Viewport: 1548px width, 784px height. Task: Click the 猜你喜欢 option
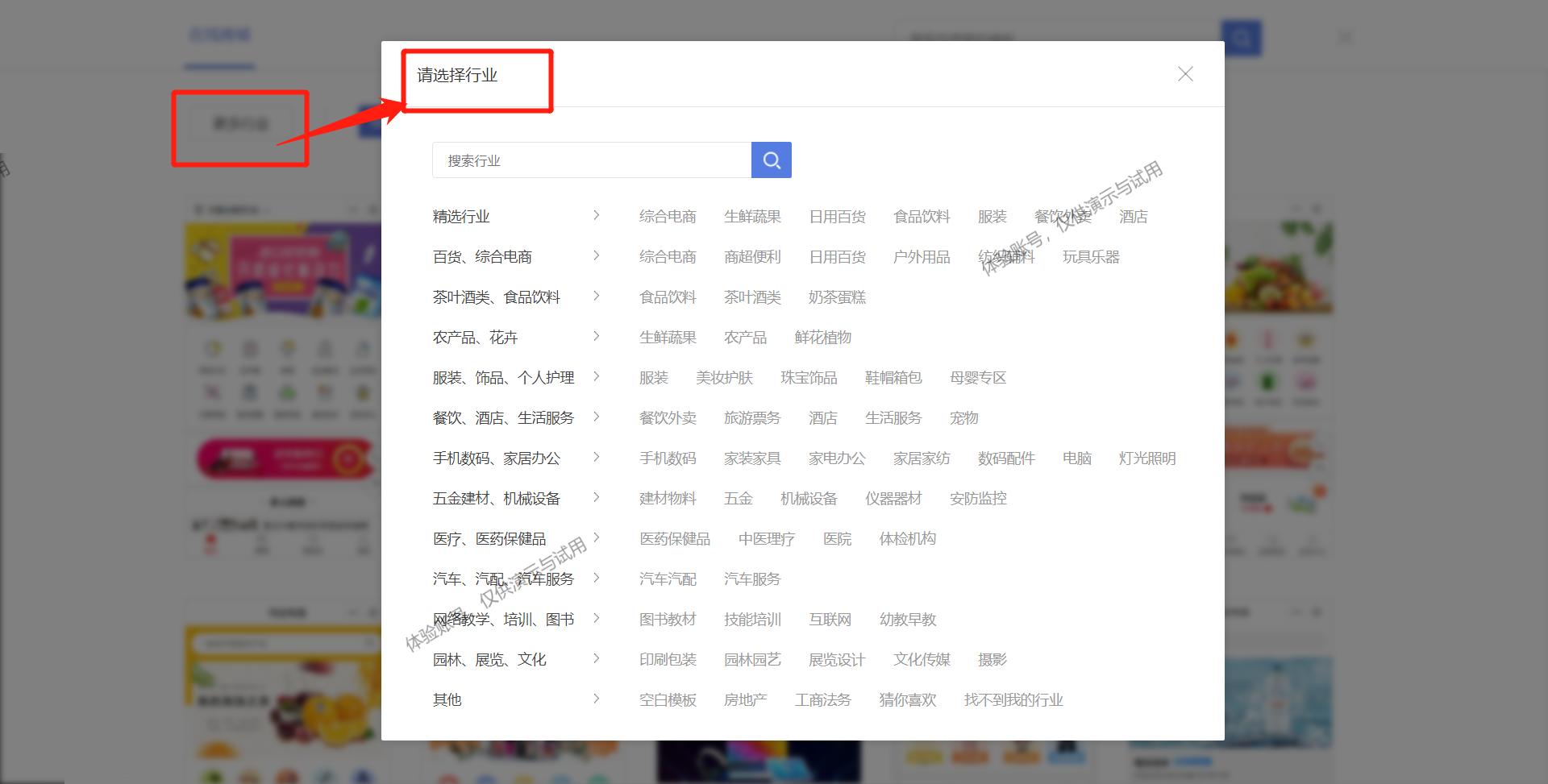(x=906, y=699)
